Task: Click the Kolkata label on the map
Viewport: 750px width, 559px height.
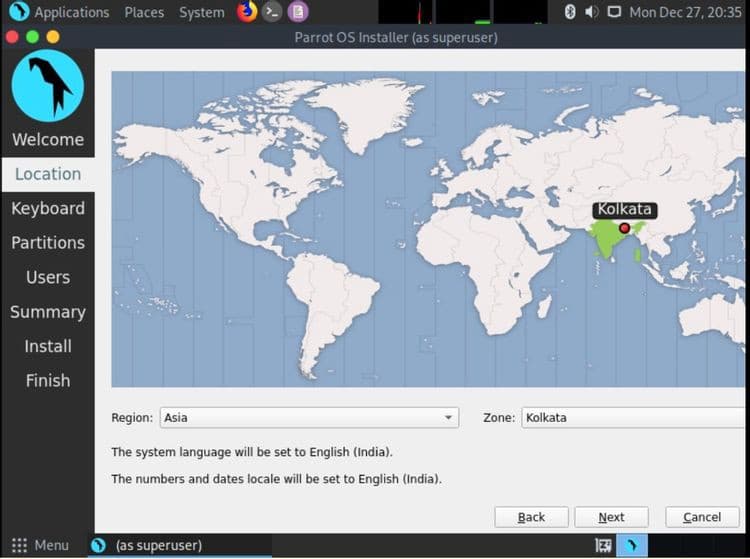Action: tap(624, 209)
